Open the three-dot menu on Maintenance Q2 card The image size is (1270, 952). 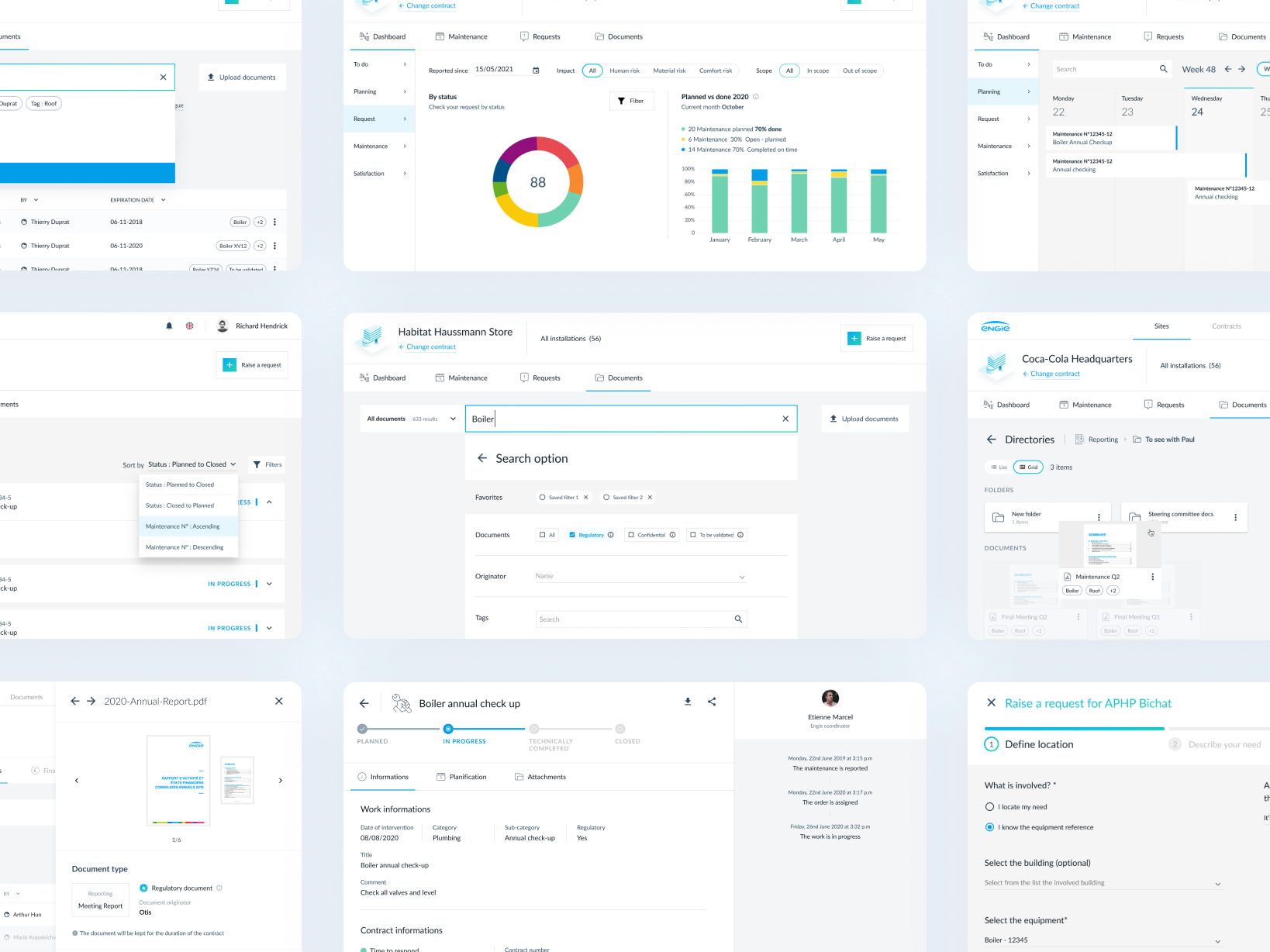tap(1153, 577)
